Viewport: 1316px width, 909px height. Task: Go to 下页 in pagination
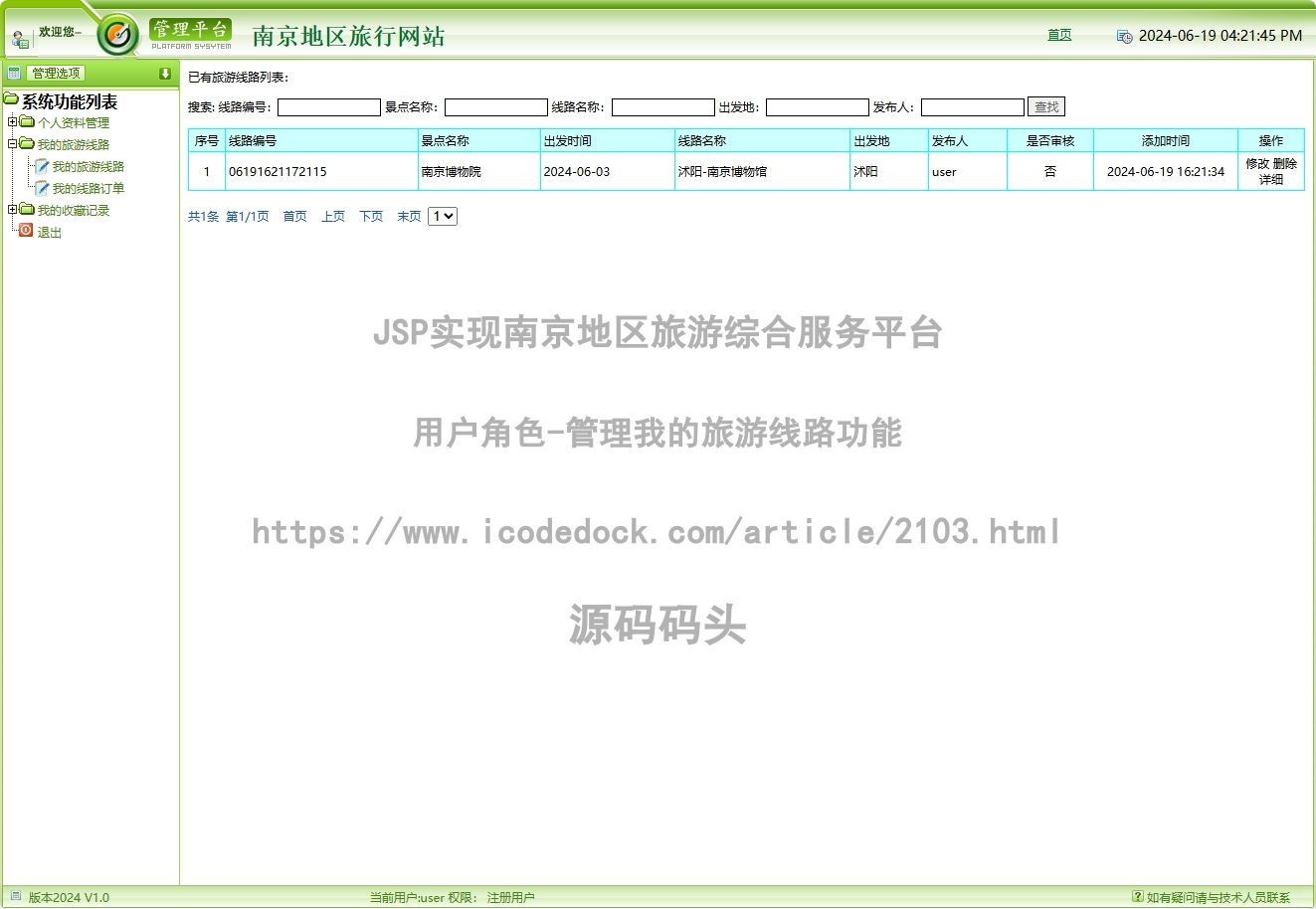[371, 216]
